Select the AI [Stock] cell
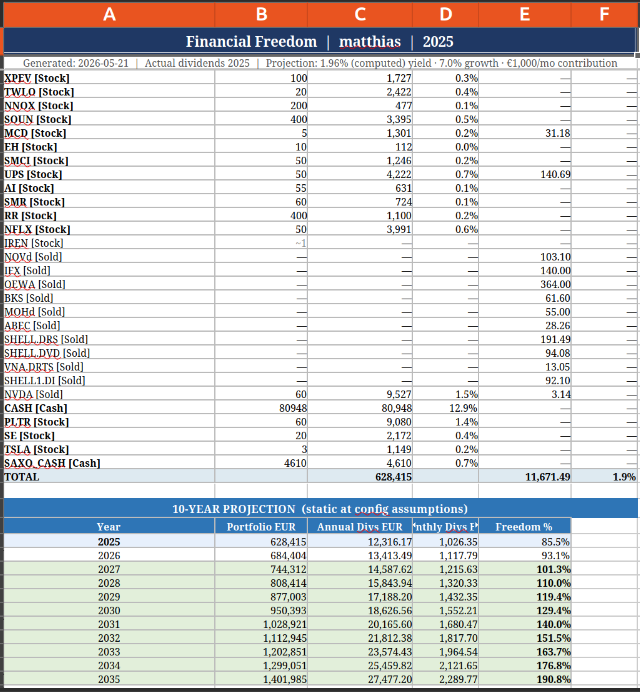 (109, 188)
